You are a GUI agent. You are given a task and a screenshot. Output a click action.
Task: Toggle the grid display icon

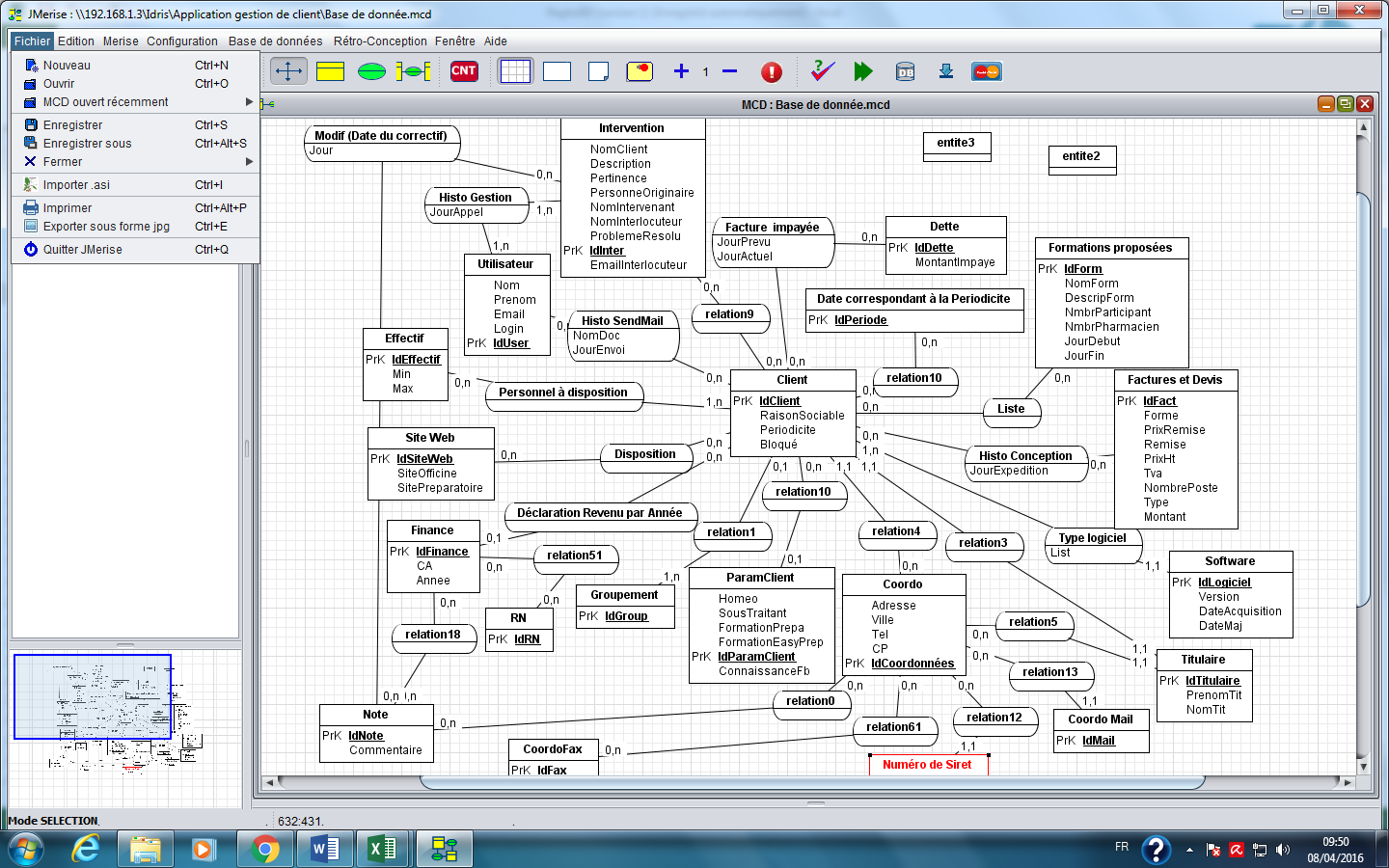point(515,70)
